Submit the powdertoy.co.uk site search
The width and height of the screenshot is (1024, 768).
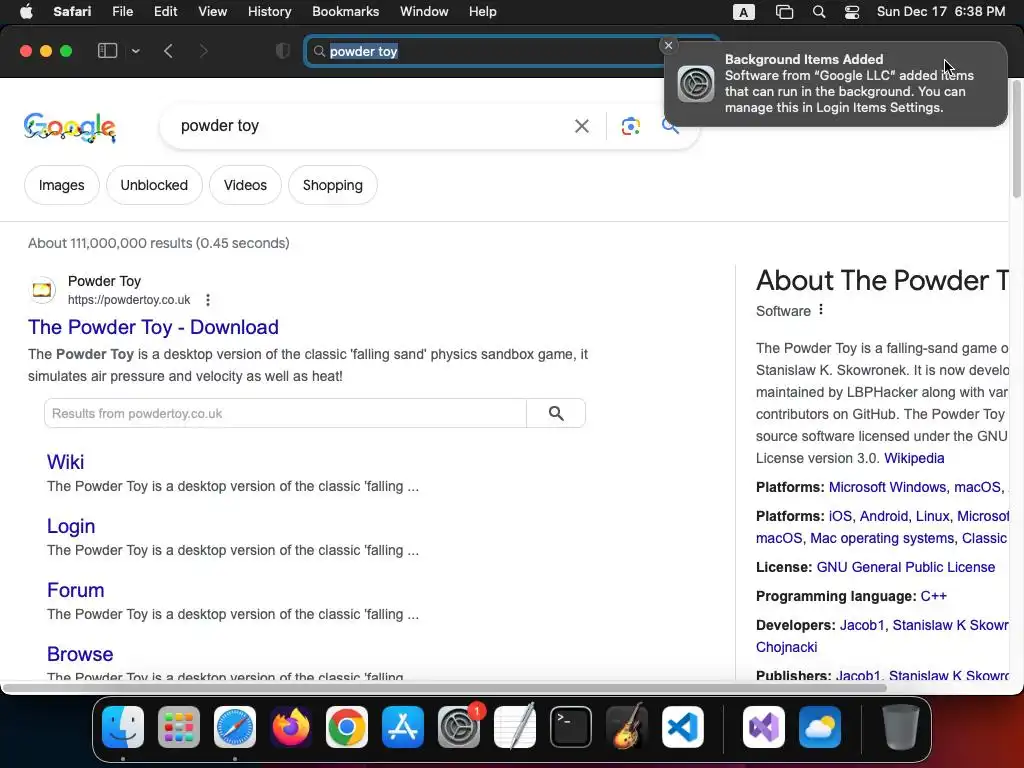click(556, 413)
